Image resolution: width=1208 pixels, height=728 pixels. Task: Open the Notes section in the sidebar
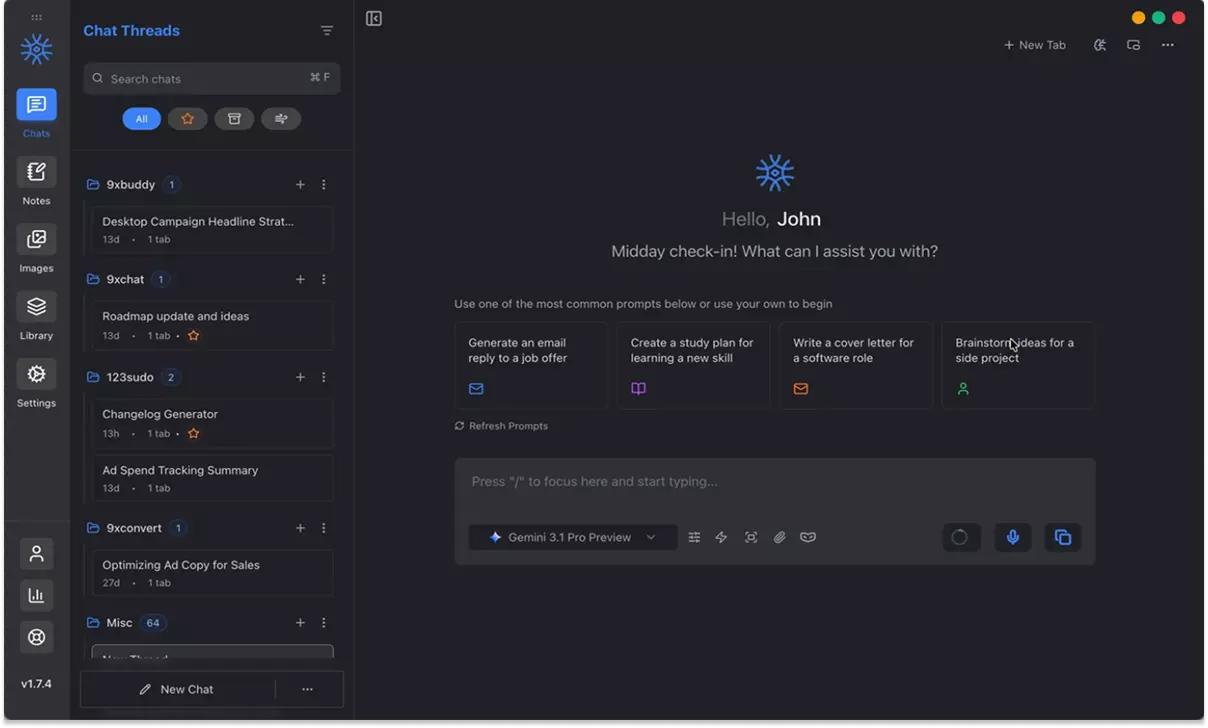tap(36, 181)
